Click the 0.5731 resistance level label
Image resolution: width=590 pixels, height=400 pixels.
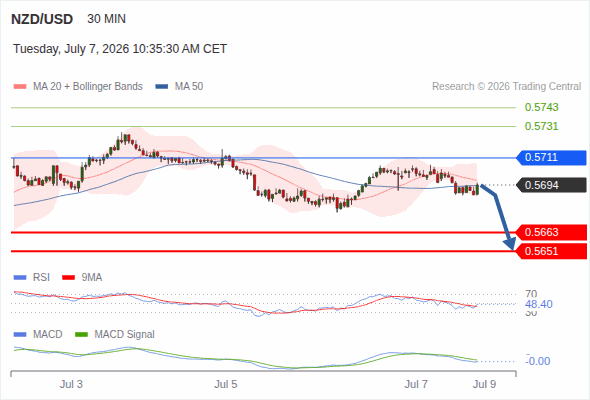(x=541, y=126)
